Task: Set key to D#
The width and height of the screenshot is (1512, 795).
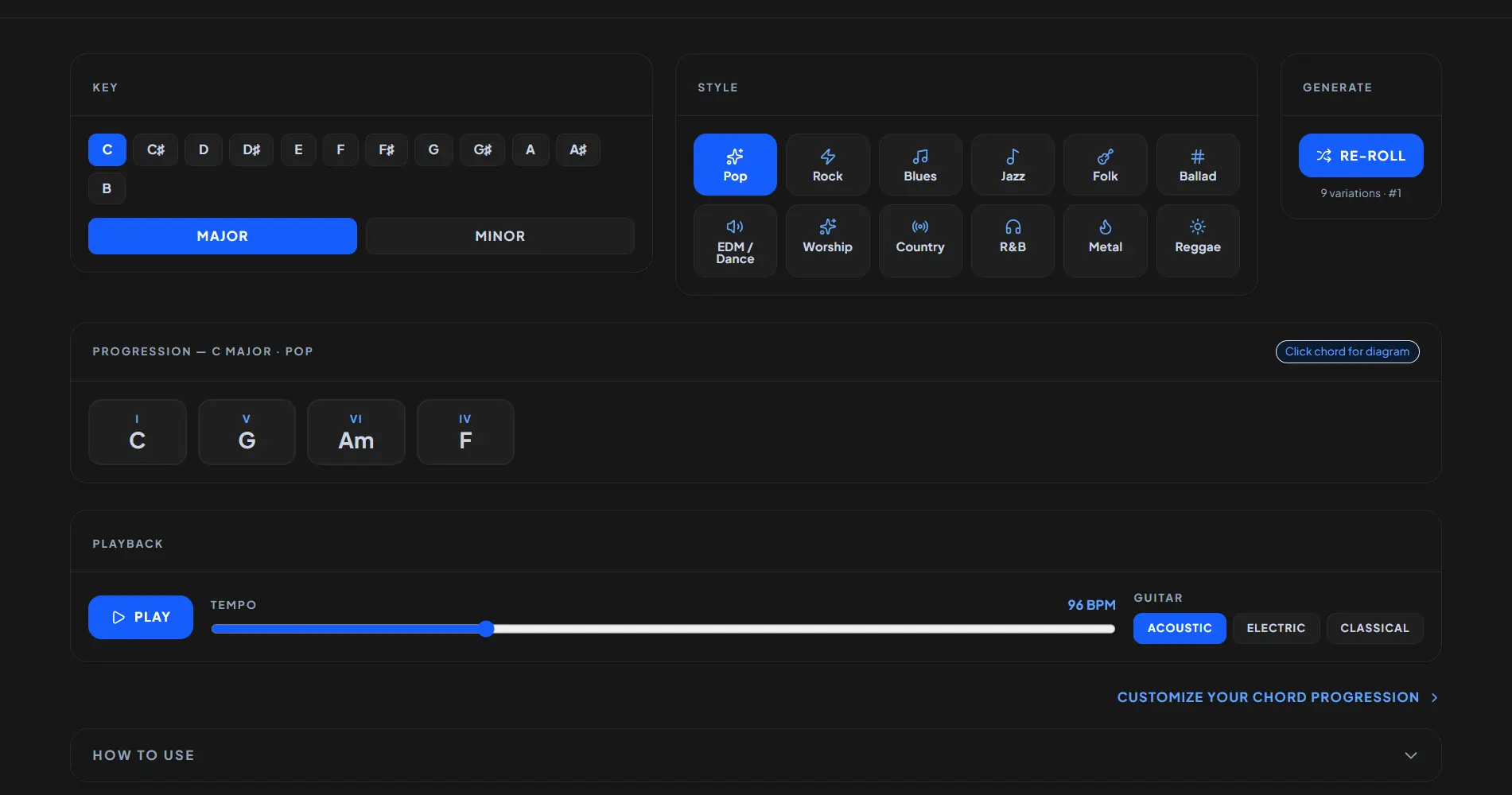Action: click(x=251, y=149)
